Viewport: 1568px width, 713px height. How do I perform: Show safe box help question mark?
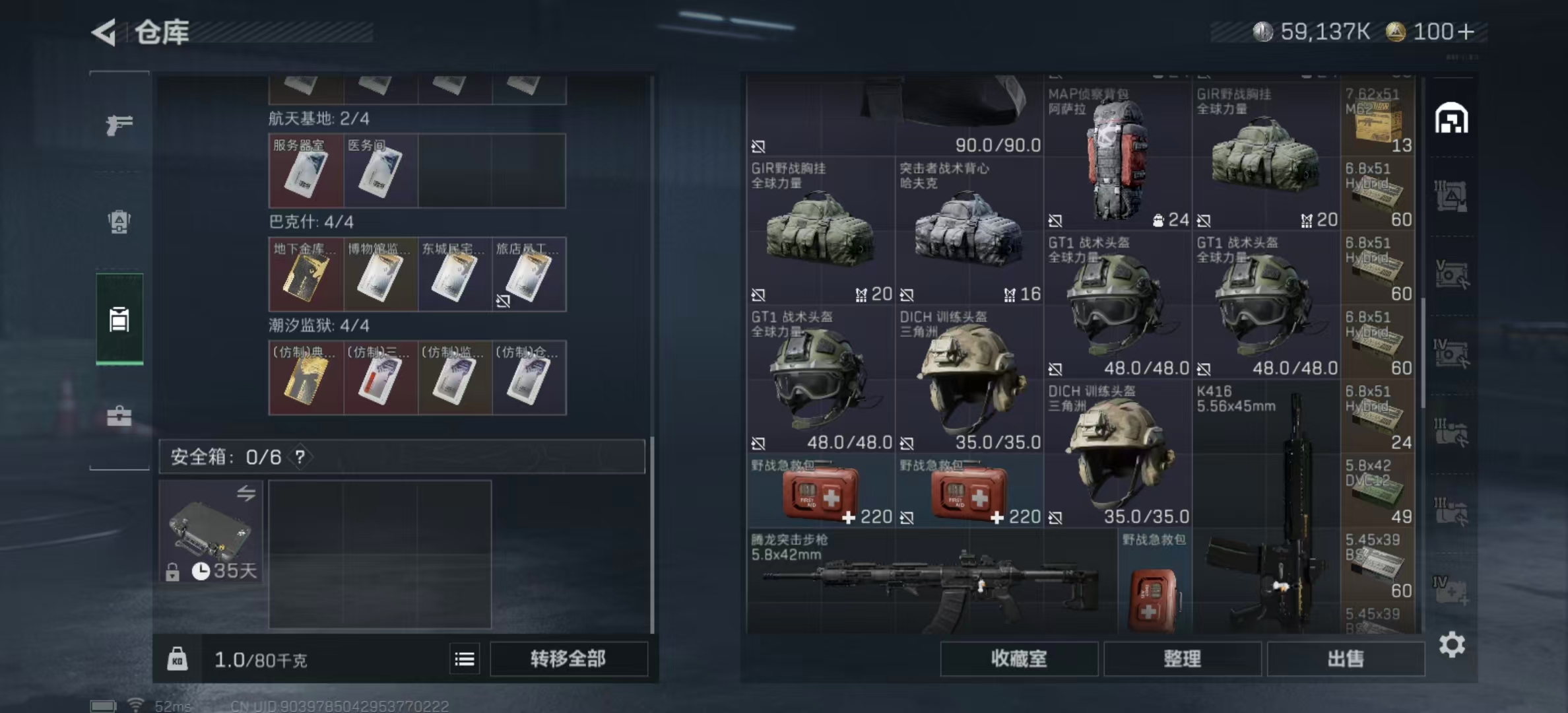300,457
